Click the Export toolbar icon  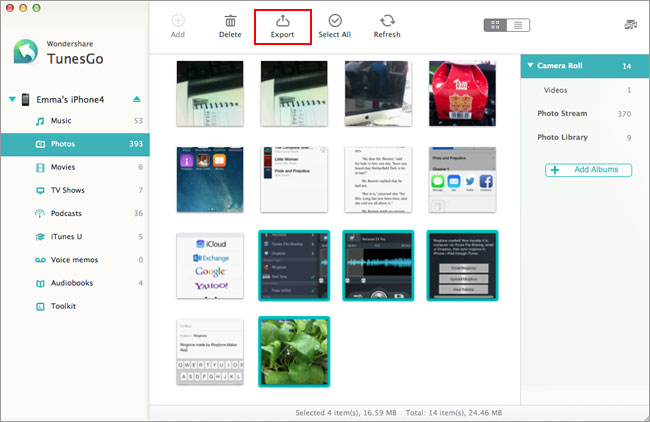[x=283, y=21]
